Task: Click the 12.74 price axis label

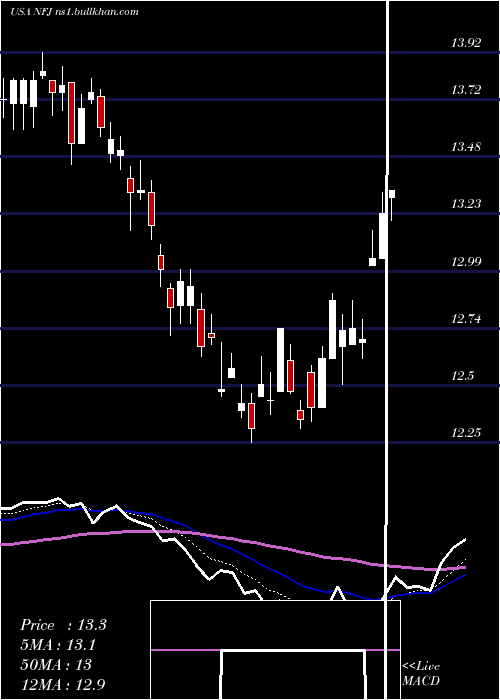Action: tap(466, 319)
